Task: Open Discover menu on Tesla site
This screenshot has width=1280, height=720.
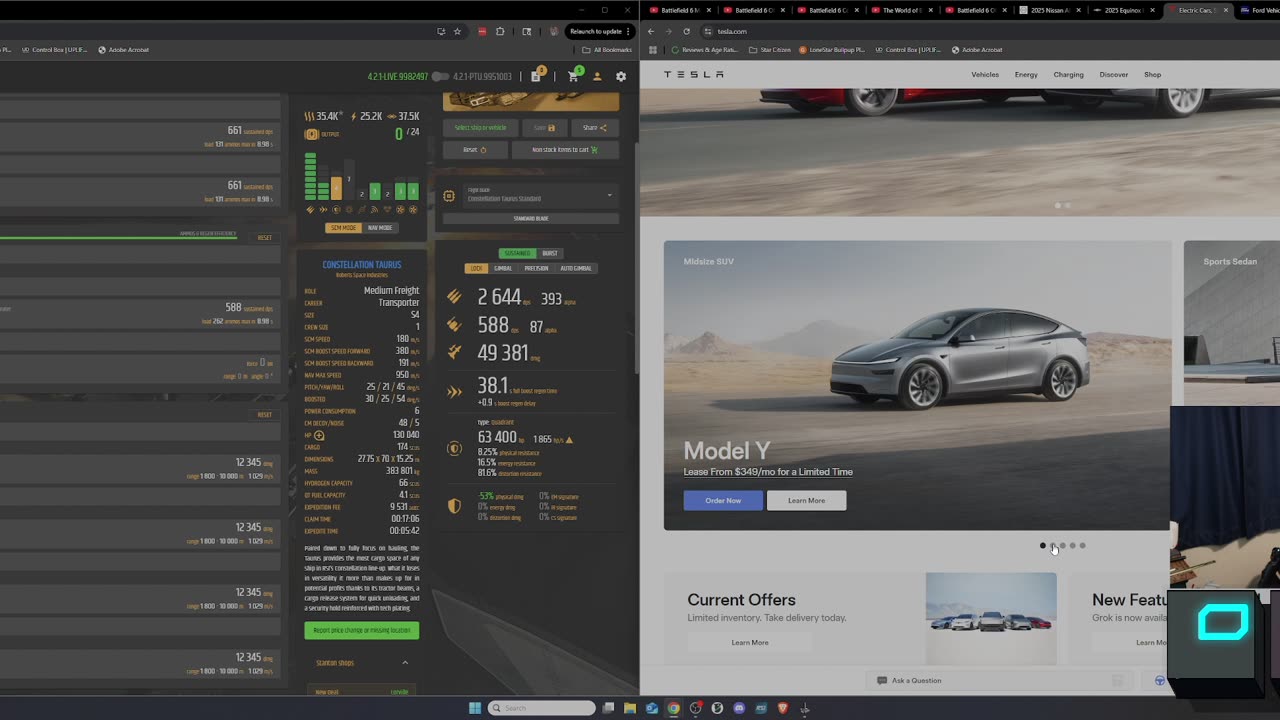Action: pyautogui.click(x=1114, y=75)
